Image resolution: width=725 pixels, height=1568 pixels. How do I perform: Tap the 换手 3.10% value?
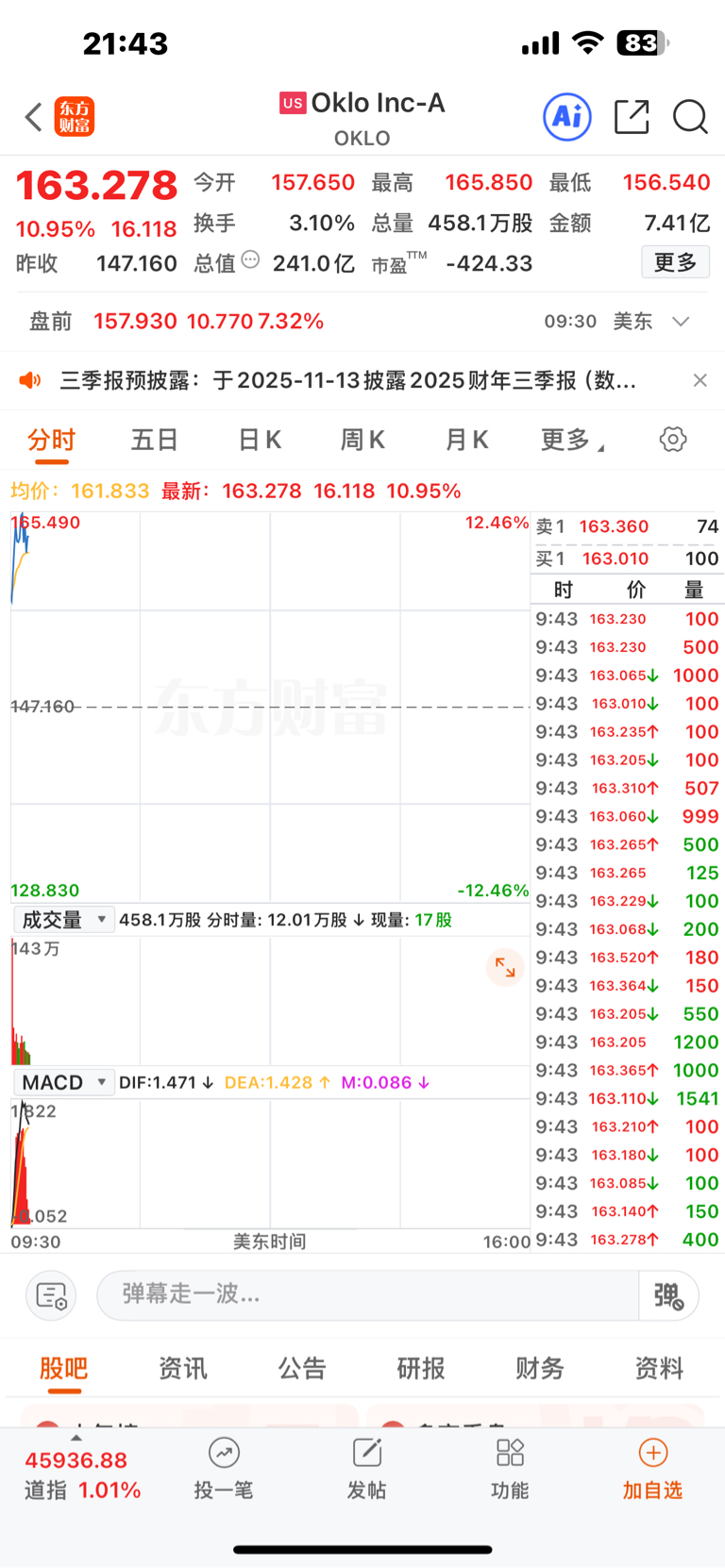pos(322,224)
